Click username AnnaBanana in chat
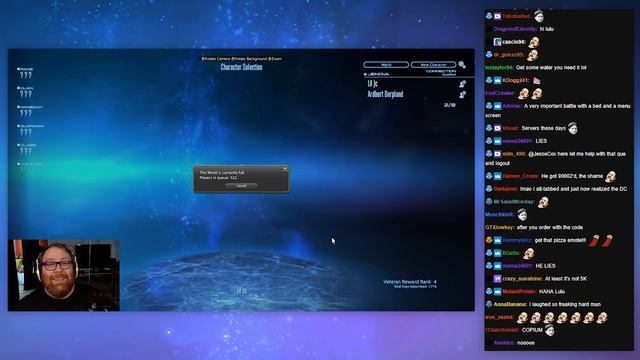 point(510,304)
